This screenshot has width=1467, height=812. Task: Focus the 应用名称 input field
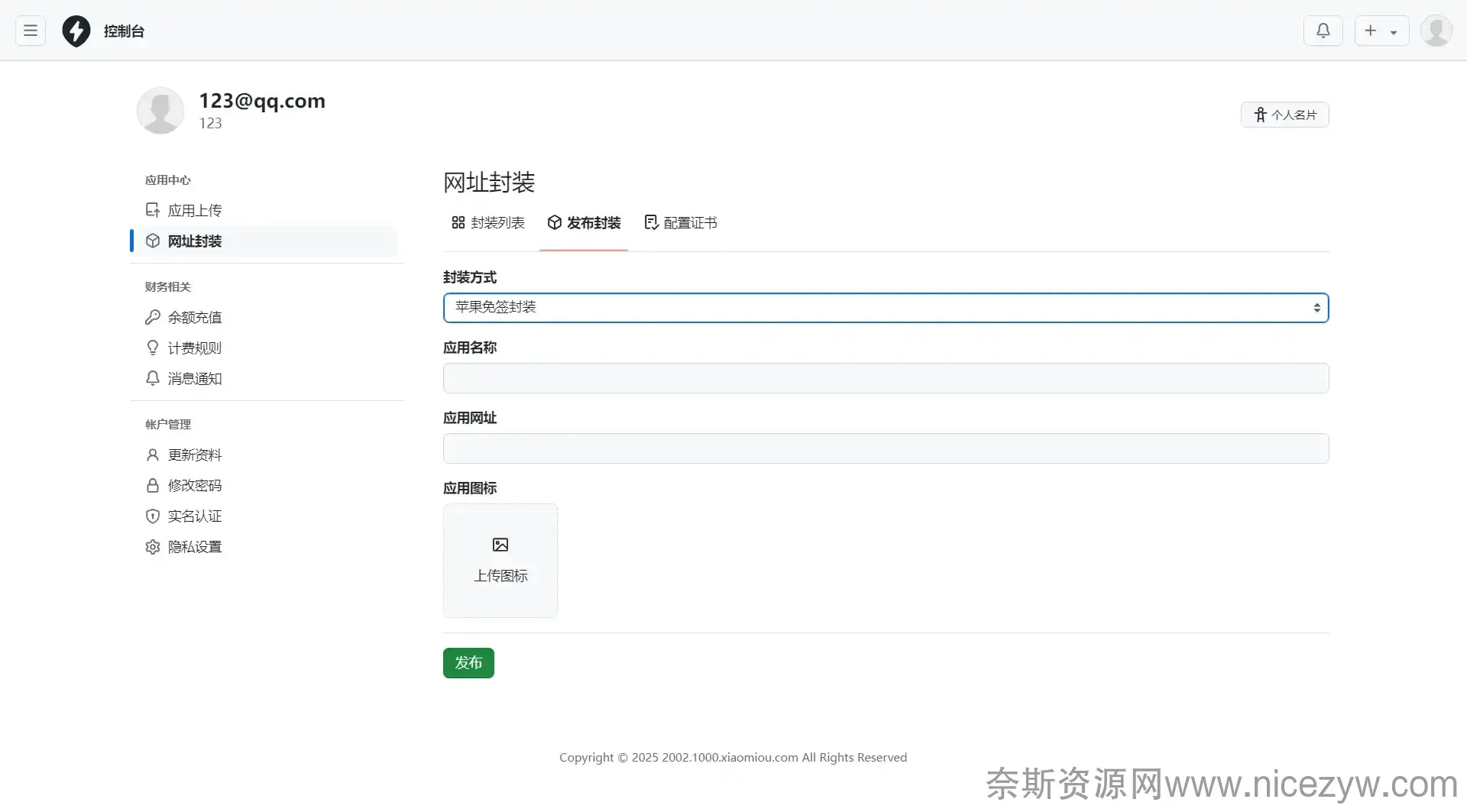(x=886, y=378)
